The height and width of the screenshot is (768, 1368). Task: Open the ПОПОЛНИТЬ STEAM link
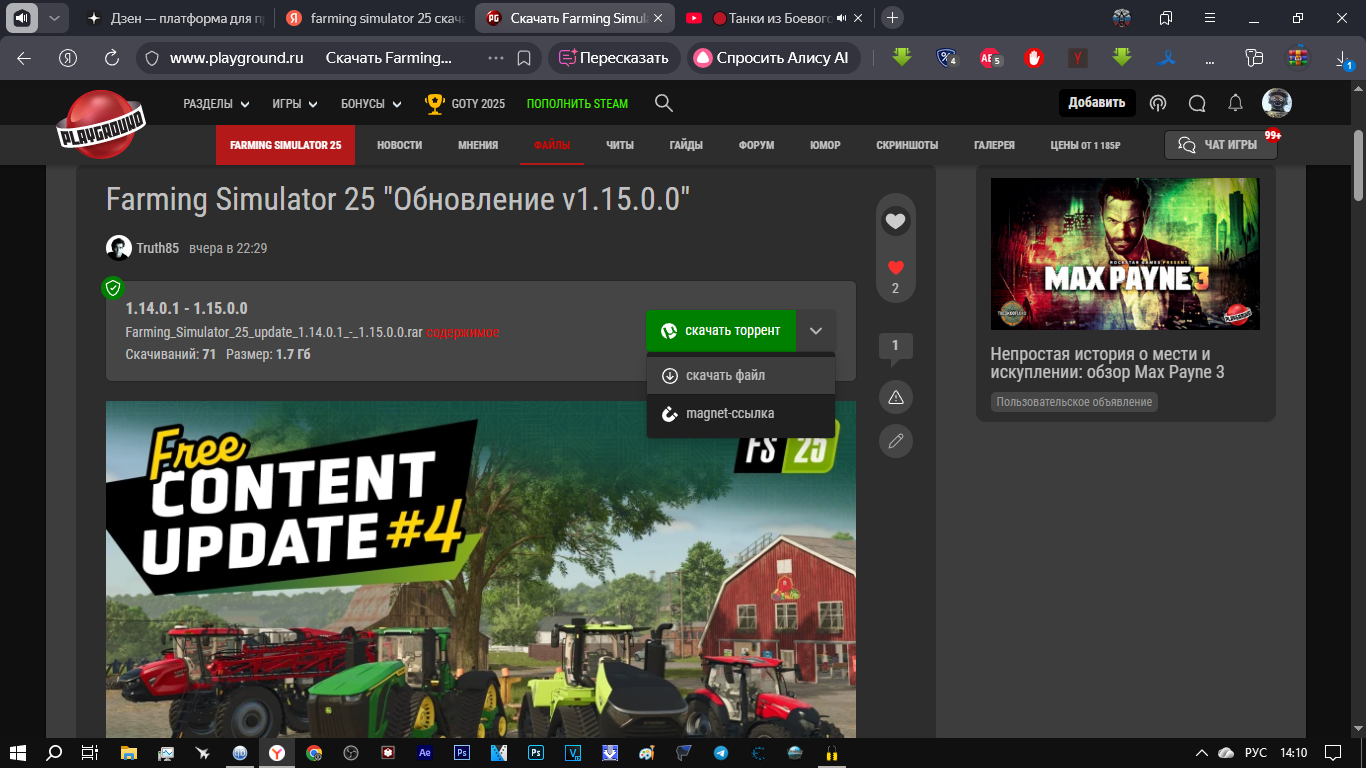point(578,103)
